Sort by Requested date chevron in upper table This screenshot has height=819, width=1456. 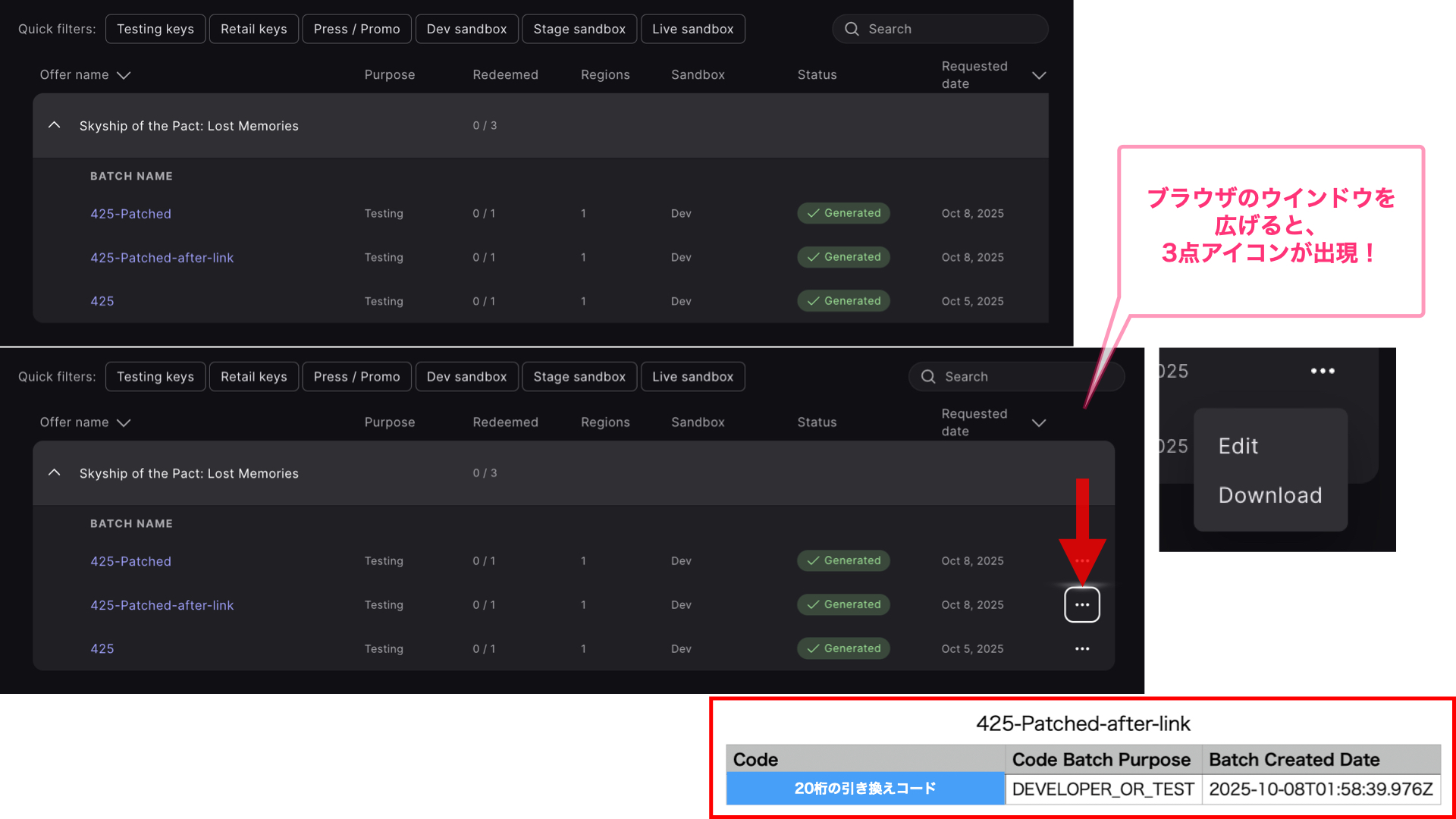pyautogui.click(x=1039, y=75)
